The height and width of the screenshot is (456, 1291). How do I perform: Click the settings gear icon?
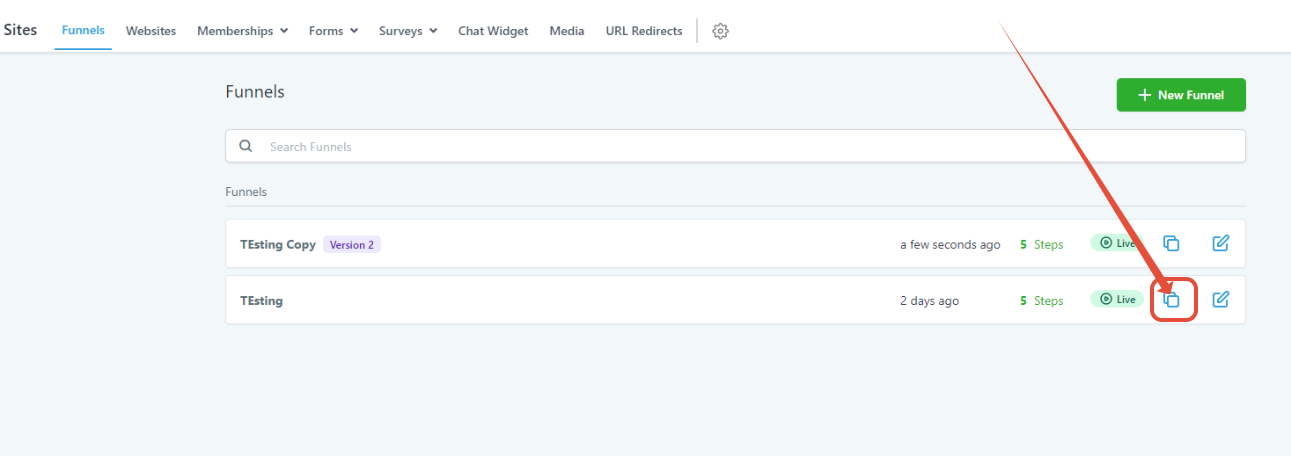click(x=720, y=31)
